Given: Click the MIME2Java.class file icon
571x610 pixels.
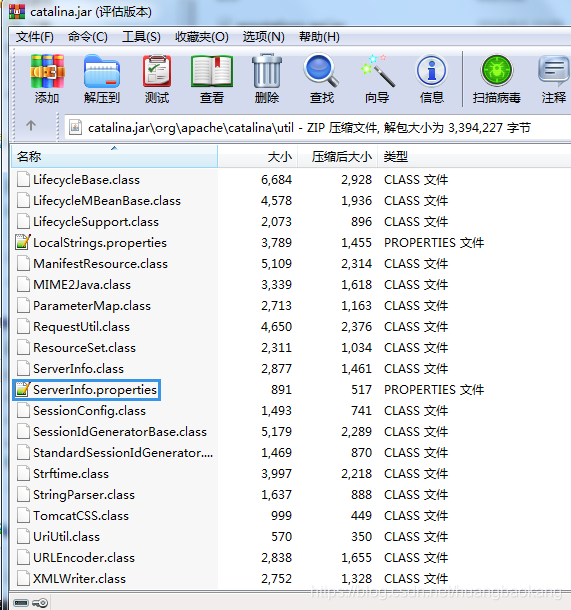Looking at the screenshot, I should [23, 284].
